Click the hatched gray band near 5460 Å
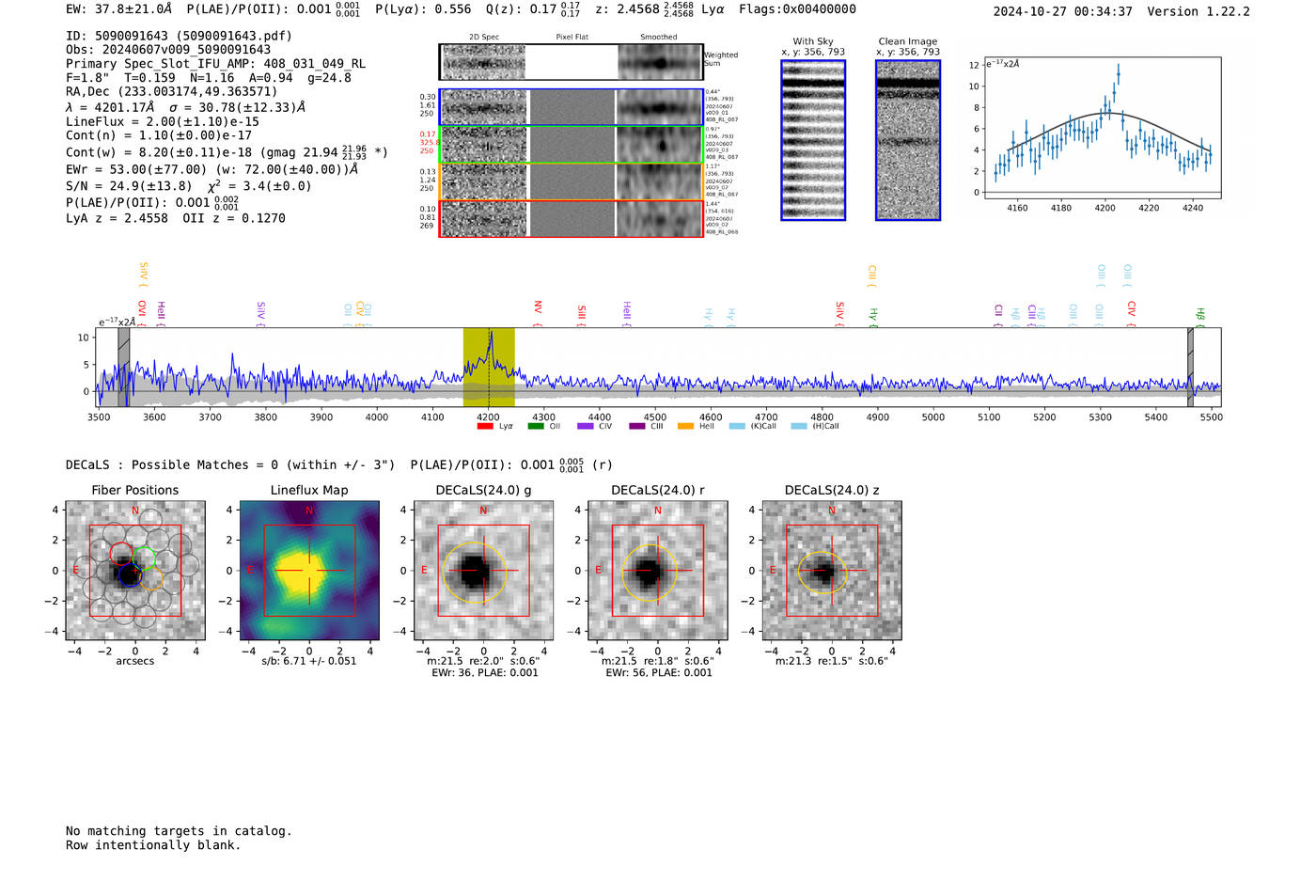The width and height of the screenshot is (1316, 896). click(1190, 367)
